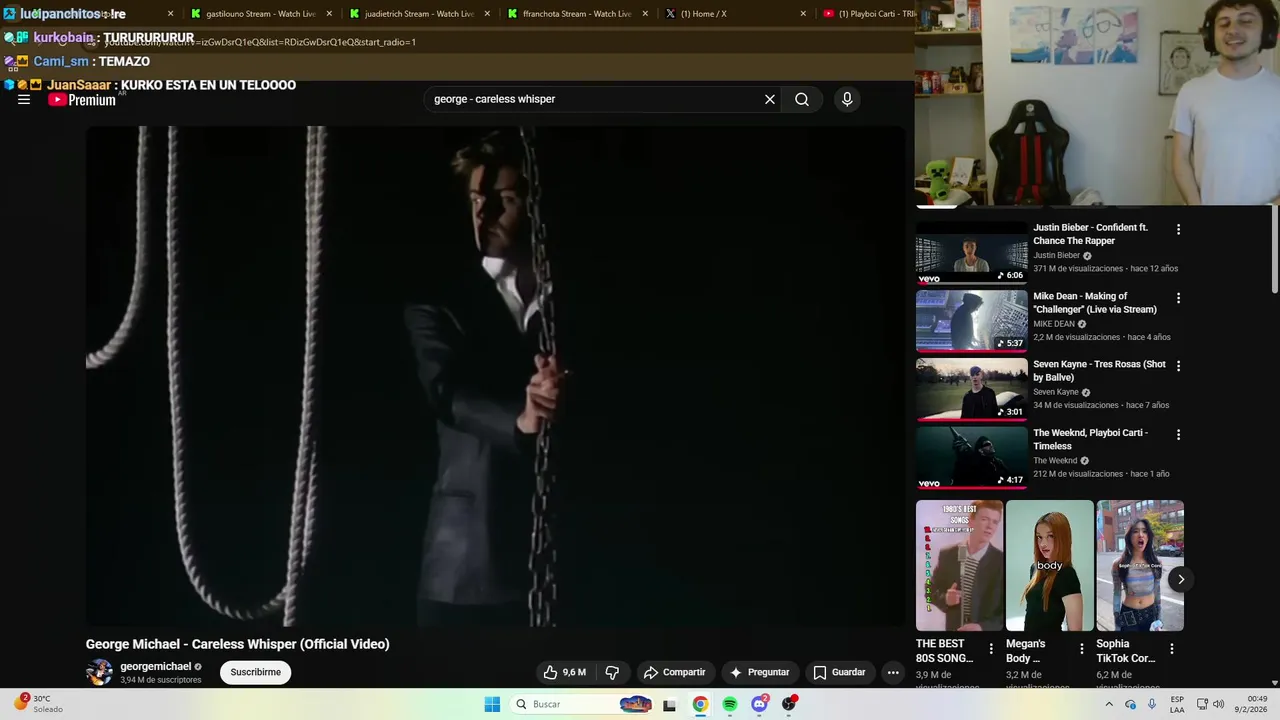Click the Preguntar ask button
The height and width of the screenshot is (720, 1280).
(x=760, y=672)
